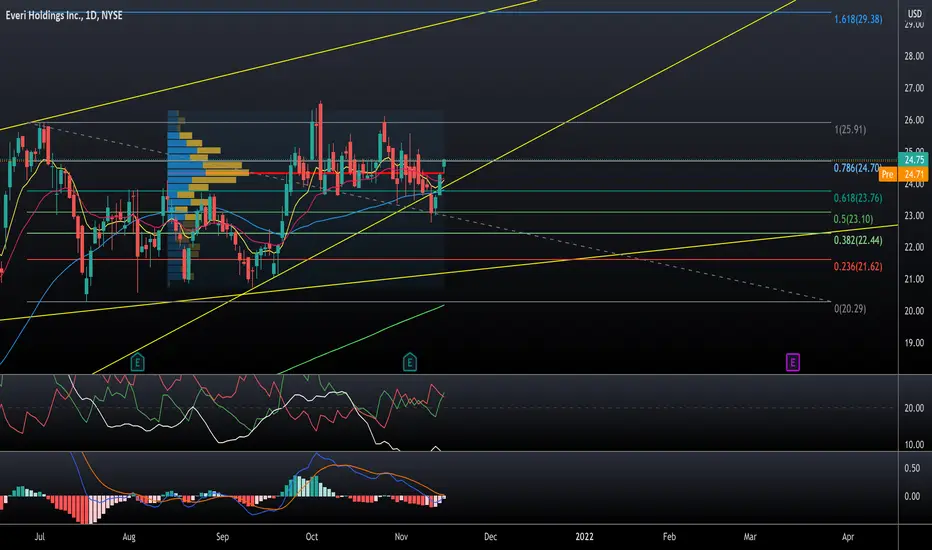Click the 0.50 value on MACD scale

click(x=913, y=468)
